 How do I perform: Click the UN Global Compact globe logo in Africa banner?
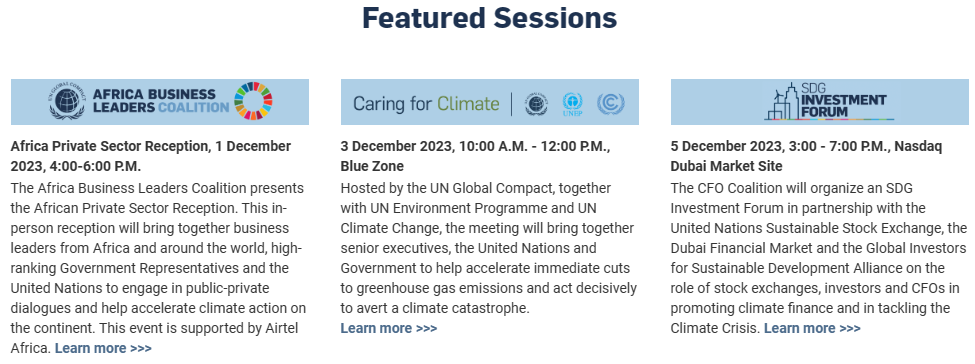[x=66, y=102]
